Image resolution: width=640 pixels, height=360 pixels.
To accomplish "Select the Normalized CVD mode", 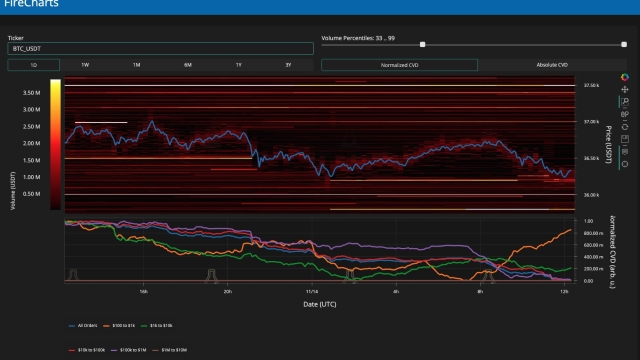I will pos(399,65).
